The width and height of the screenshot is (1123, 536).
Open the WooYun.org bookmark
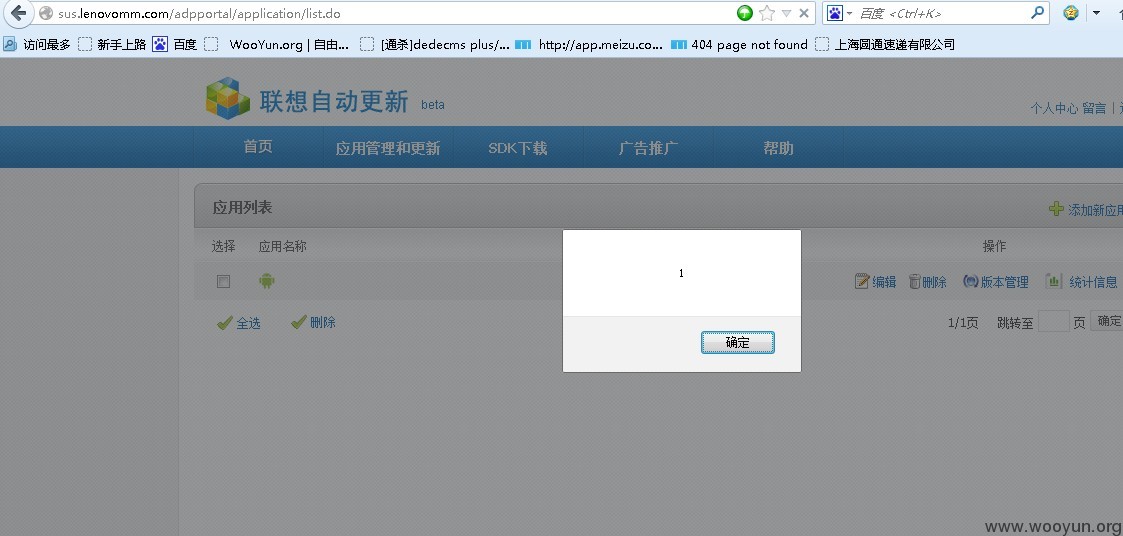pyautogui.click(x=277, y=44)
